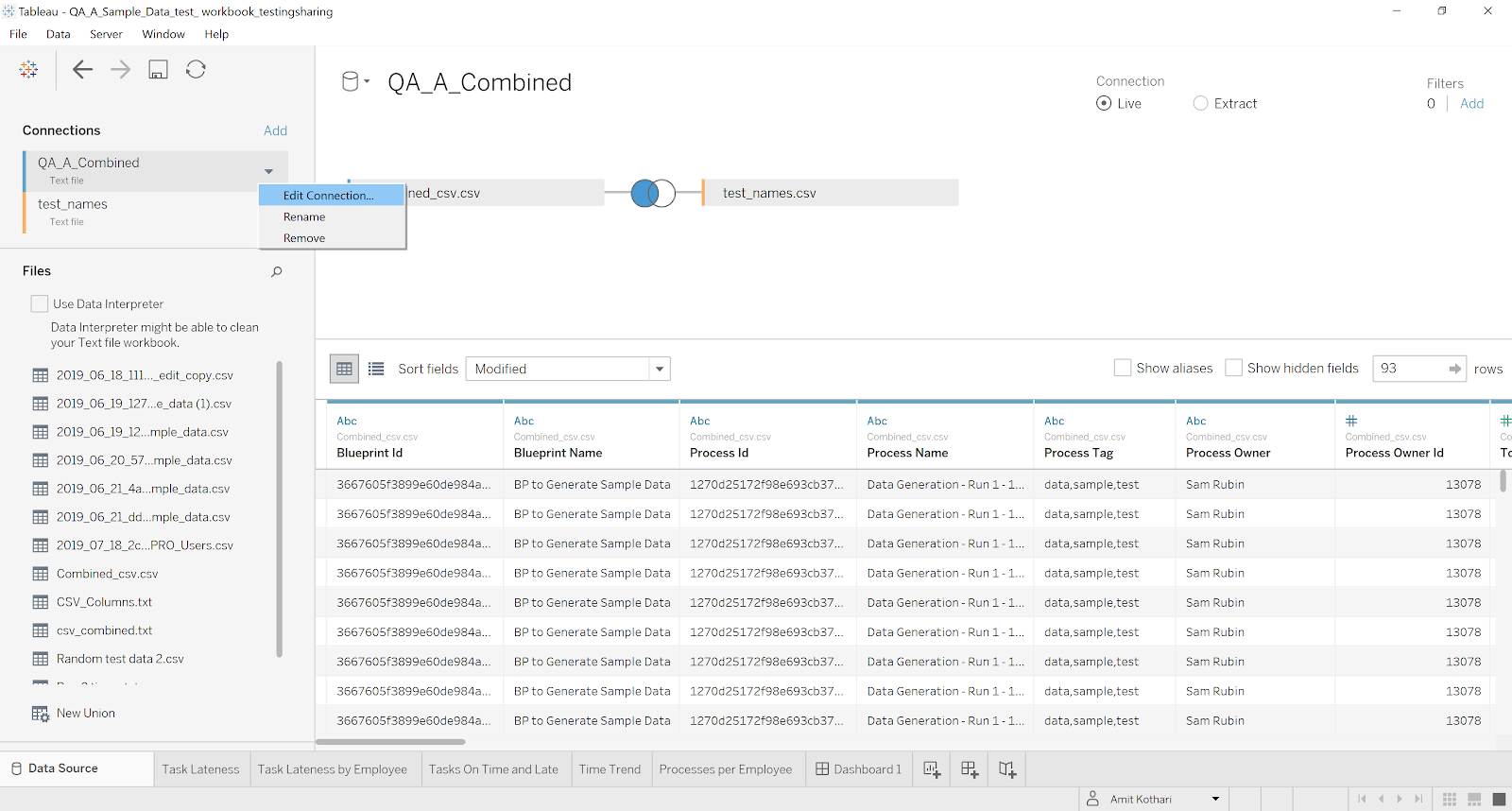Switch to the Task Lateness sheet tab
The image size is (1512, 811).
tap(200, 769)
